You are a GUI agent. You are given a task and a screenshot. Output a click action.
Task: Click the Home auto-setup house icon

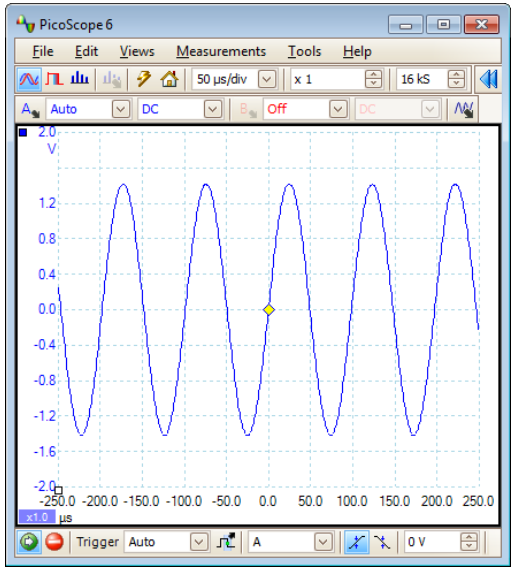[x=169, y=79]
